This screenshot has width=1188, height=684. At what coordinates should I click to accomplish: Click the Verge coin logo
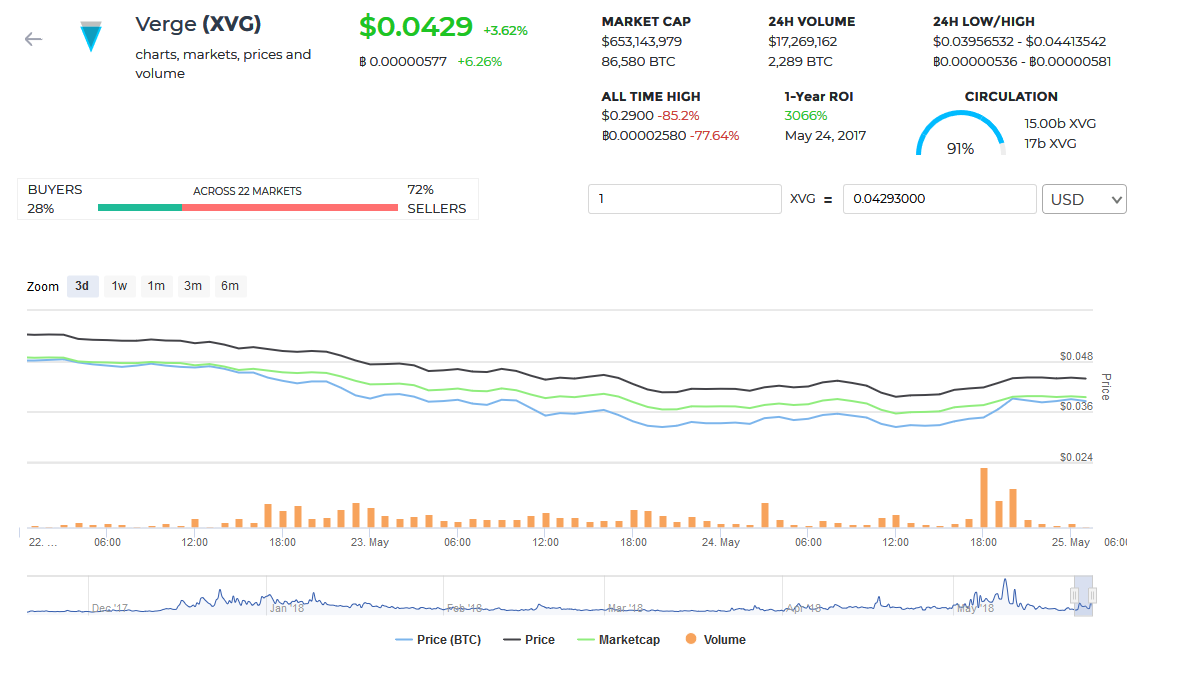tap(91, 36)
